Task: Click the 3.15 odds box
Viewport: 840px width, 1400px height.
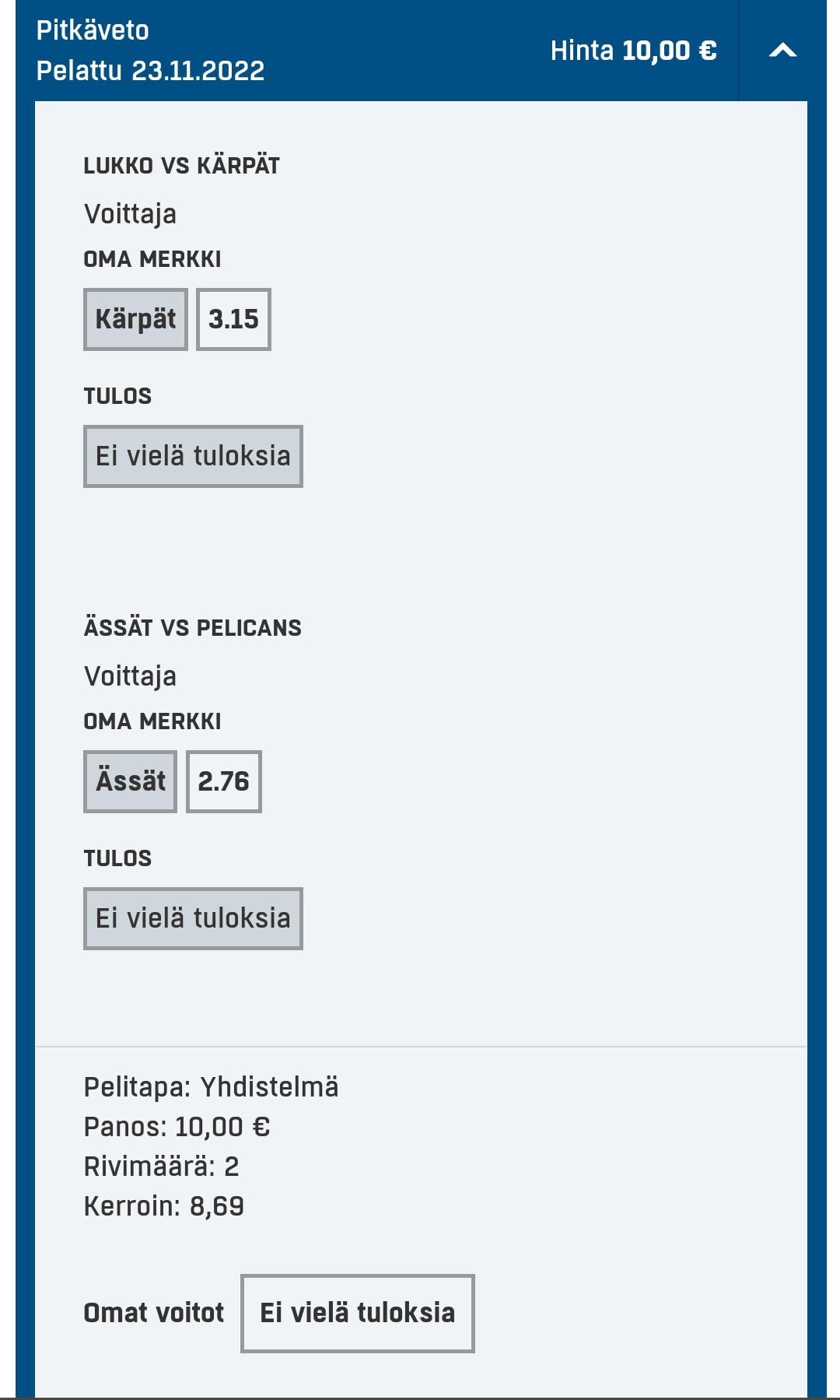Action: click(233, 320)
